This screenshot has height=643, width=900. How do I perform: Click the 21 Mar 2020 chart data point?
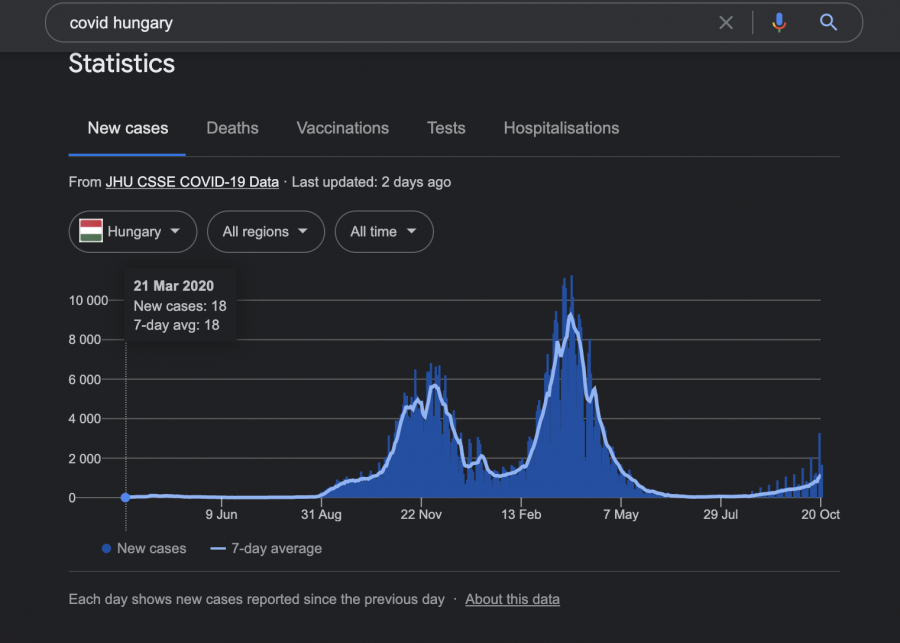(x=125, y=497)
